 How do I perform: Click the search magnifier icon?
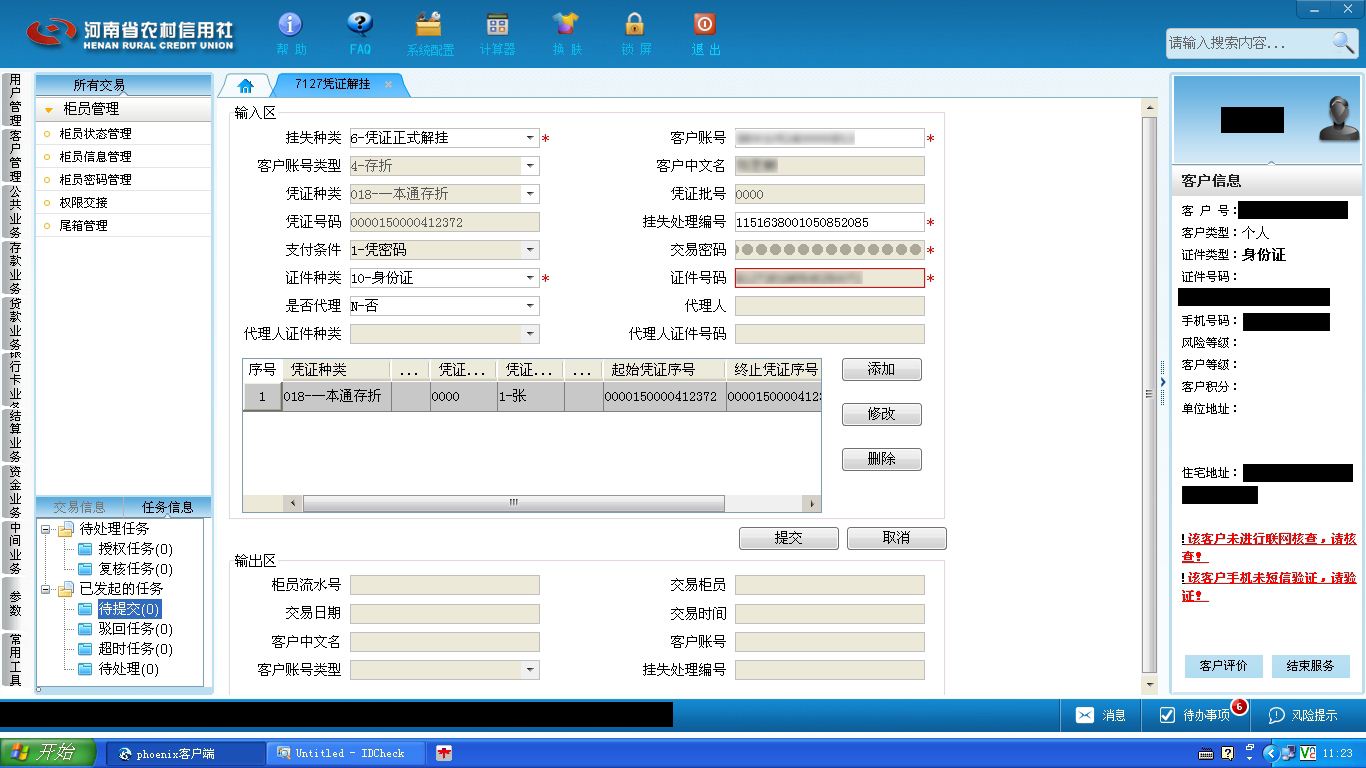[1343, 42]
